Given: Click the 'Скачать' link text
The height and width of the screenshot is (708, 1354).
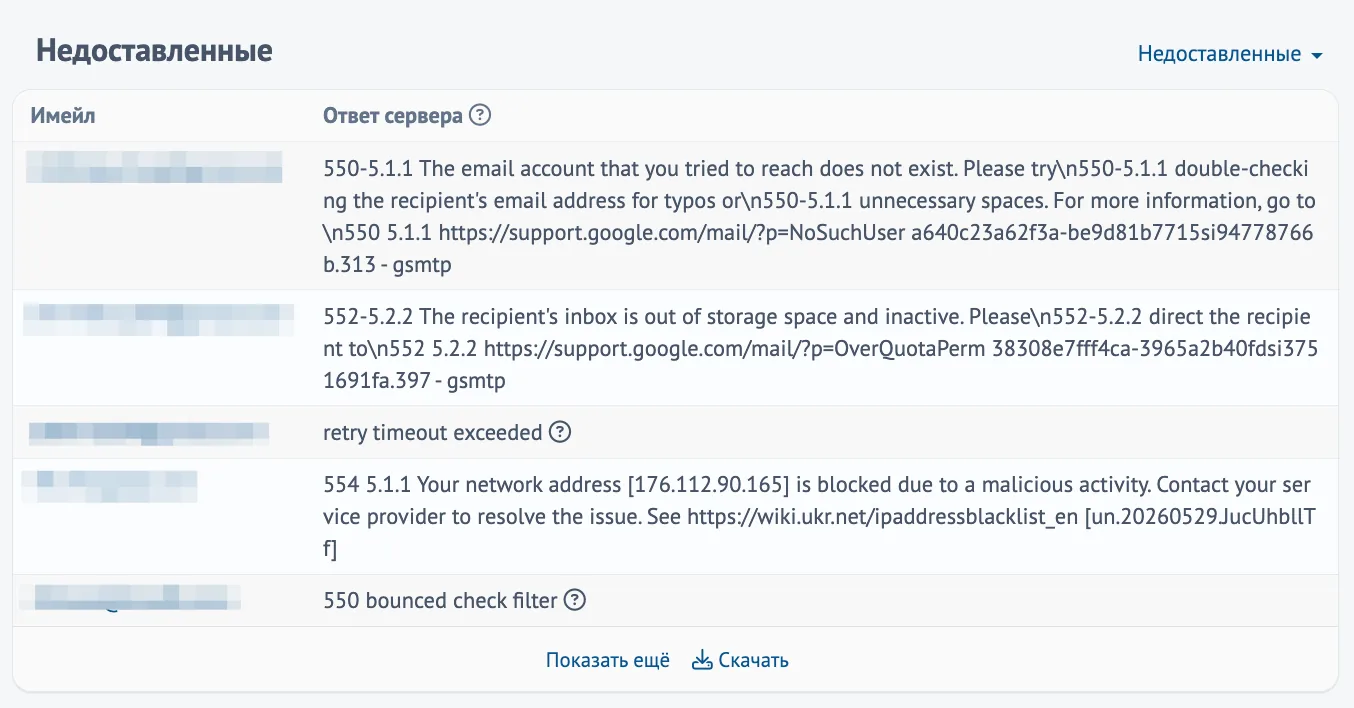Looking at the screenshot, I should click(754, 660).
